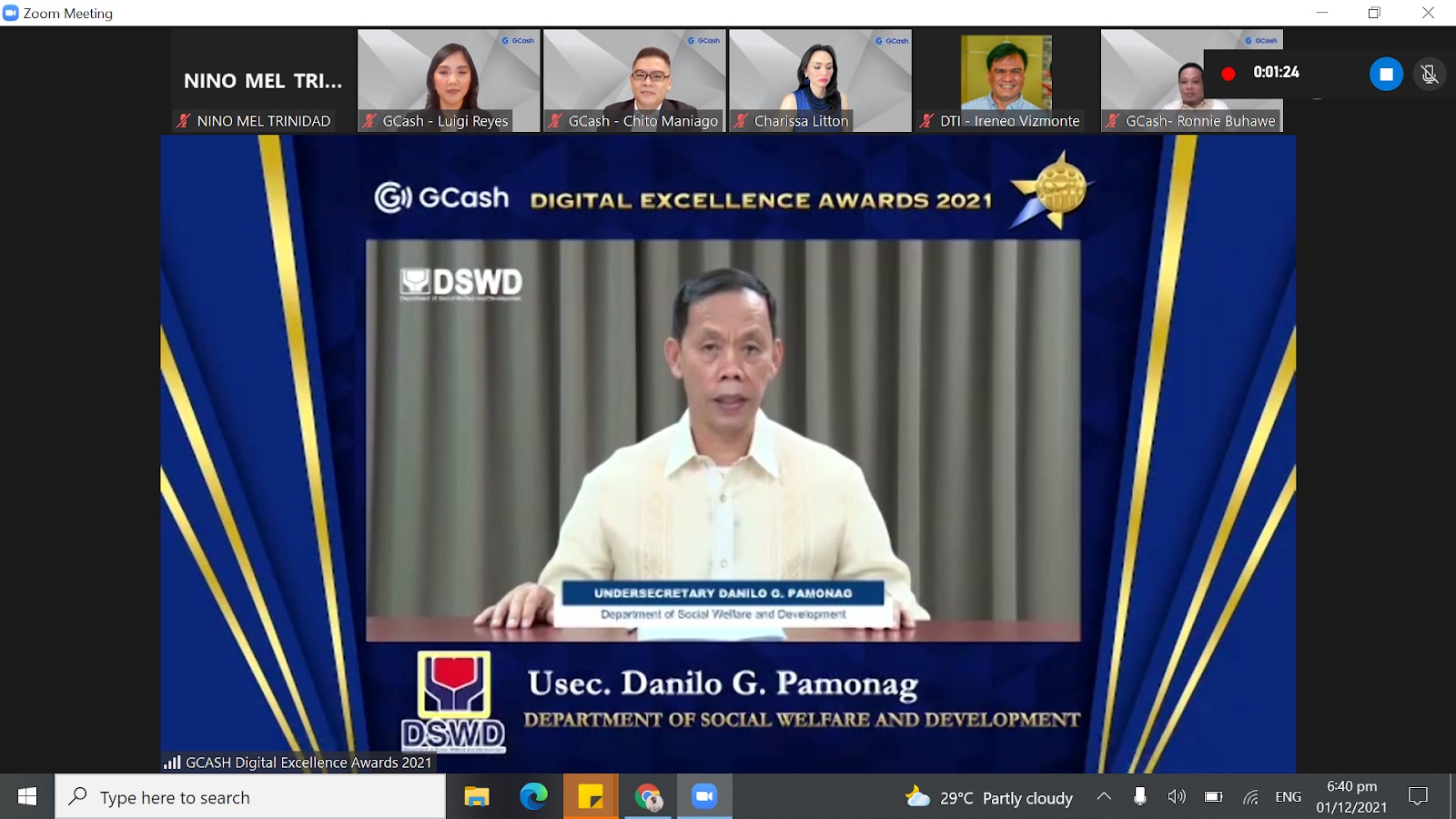This screenshot has width=1456, height=819.
Task: Click muted mic icon beside Ronnie Buhawe
Action: click(1112, 121)
